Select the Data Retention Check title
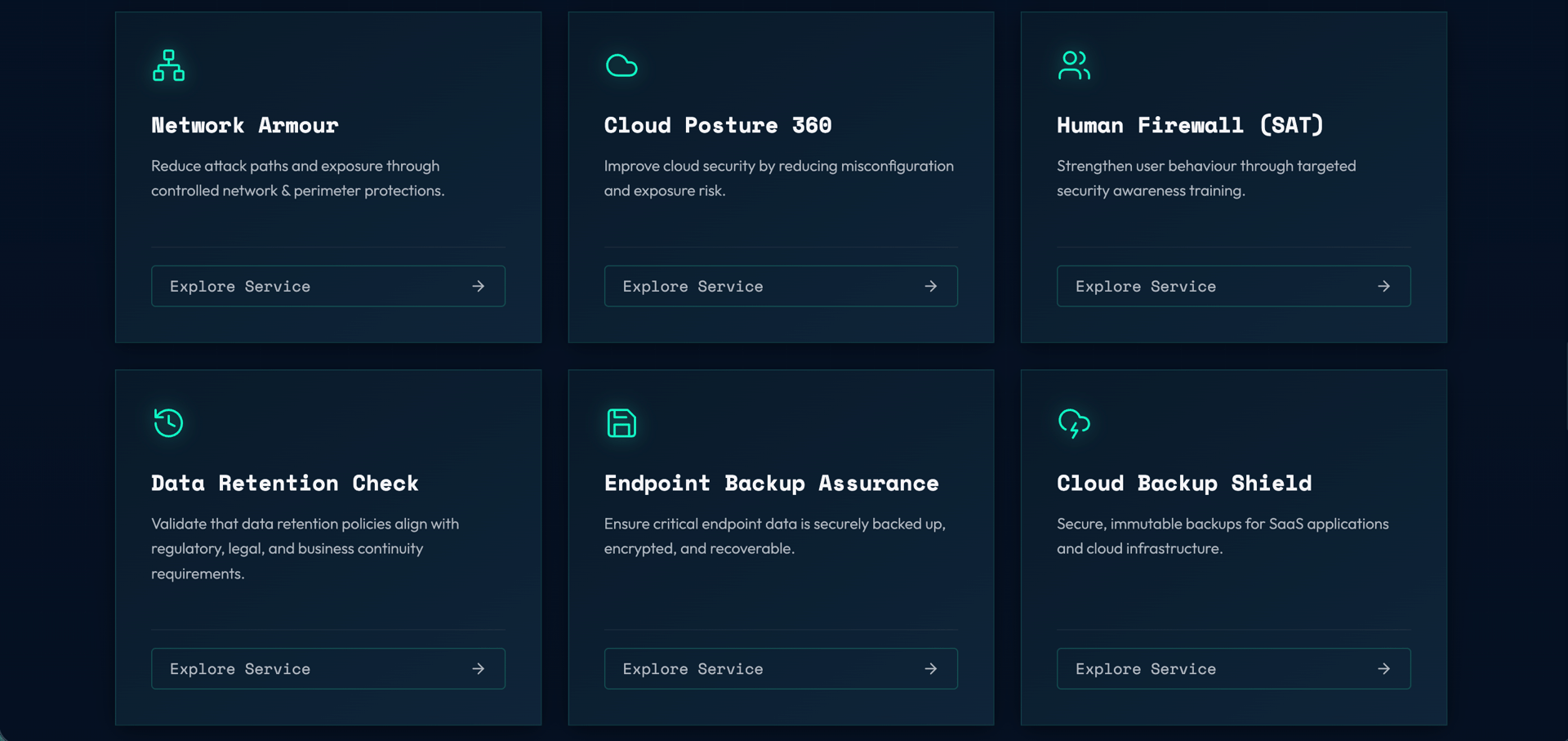Image resolution: width=1568 pixels, height=741 pixels. click(x=284, y=484)
